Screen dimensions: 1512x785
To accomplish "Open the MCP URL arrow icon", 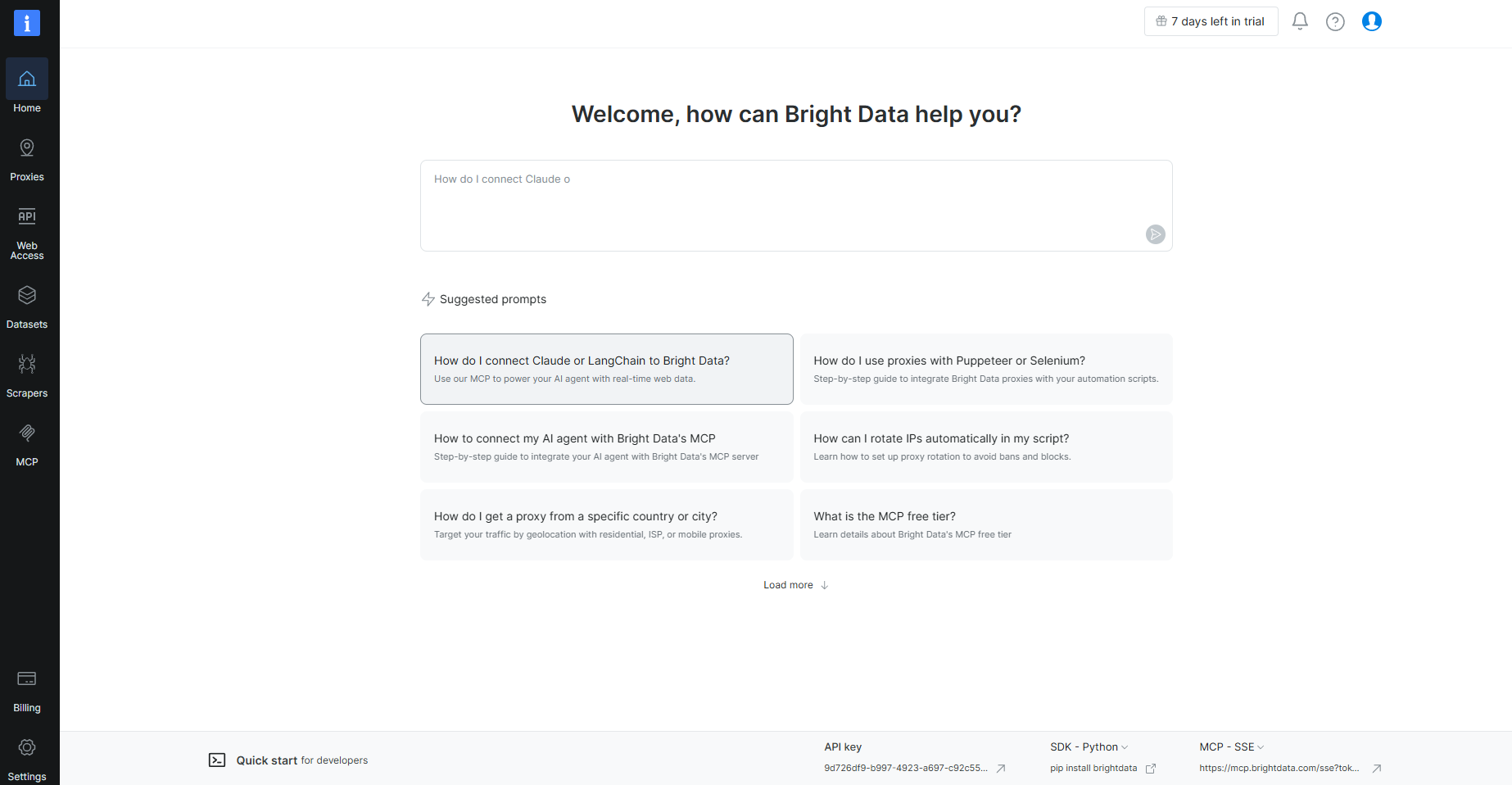I will pyautogui.click(x=1377, y=769).
